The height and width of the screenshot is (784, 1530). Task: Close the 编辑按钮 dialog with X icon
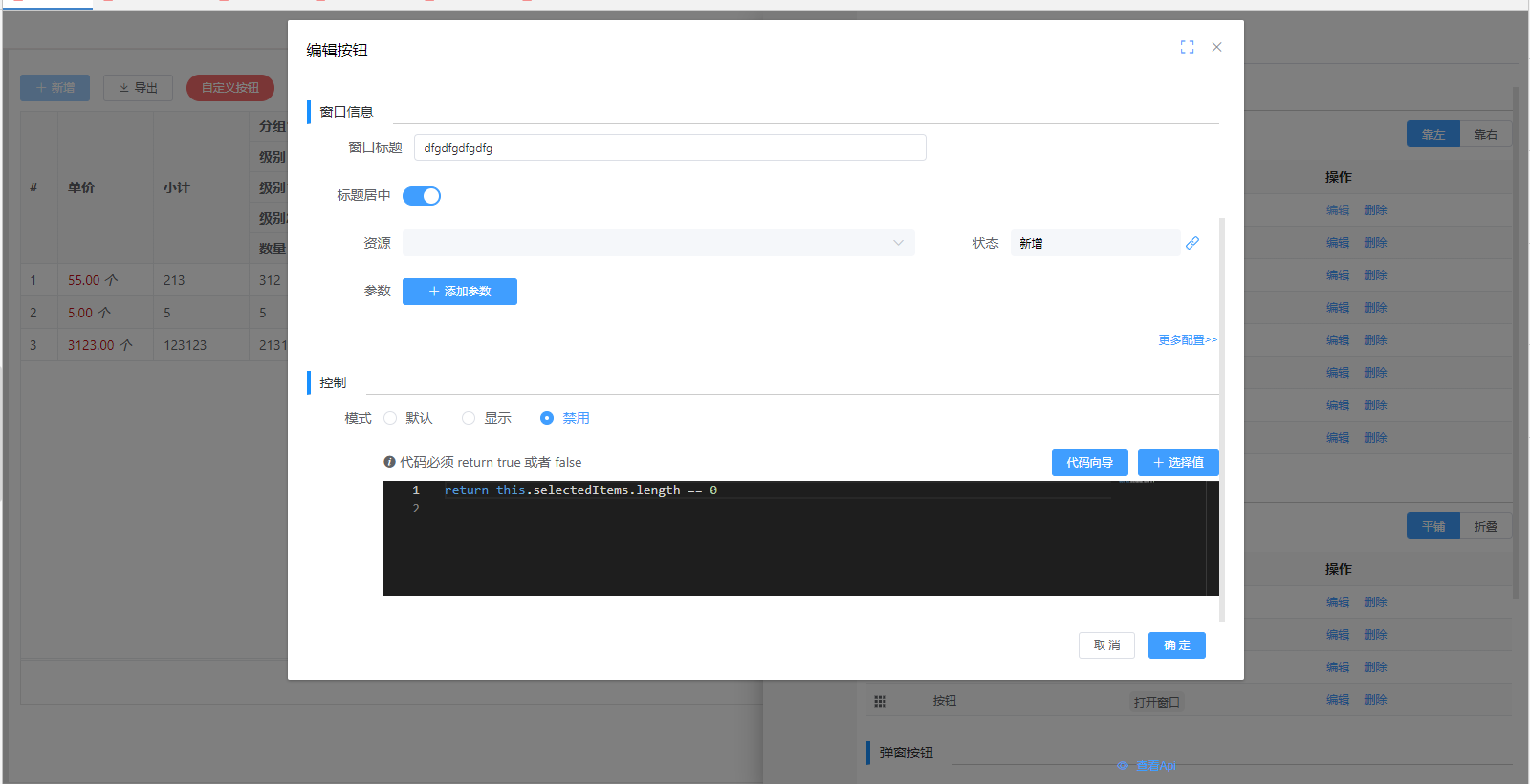1216,47
